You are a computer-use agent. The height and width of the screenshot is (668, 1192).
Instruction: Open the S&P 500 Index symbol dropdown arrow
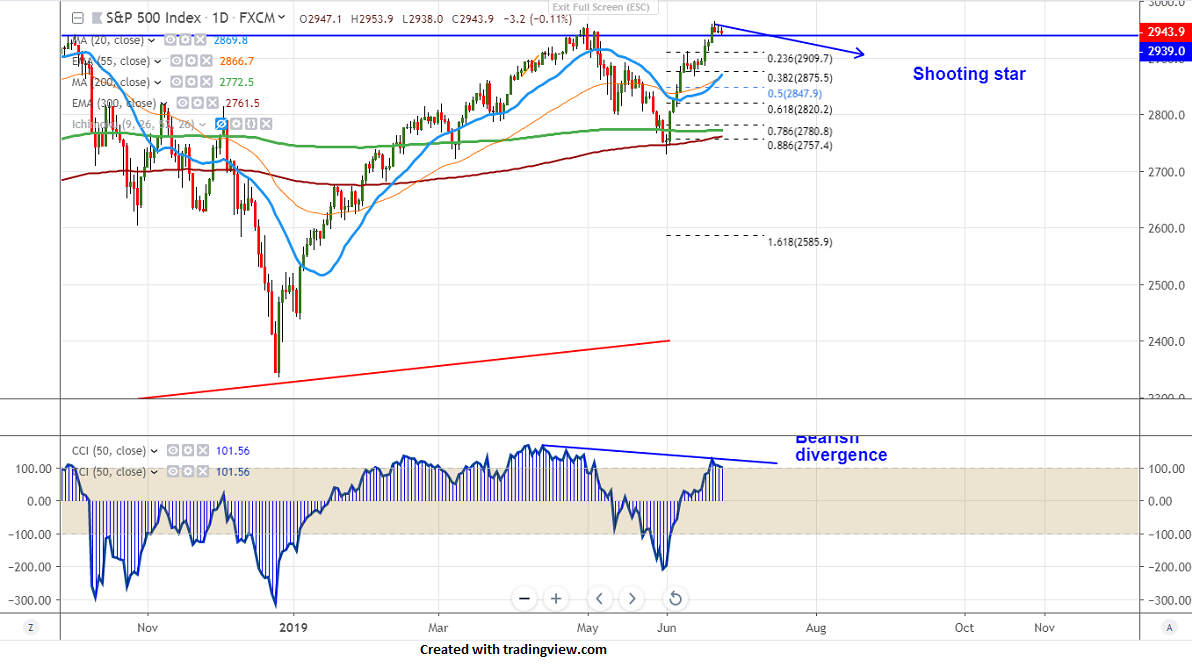tap(281, 17)
